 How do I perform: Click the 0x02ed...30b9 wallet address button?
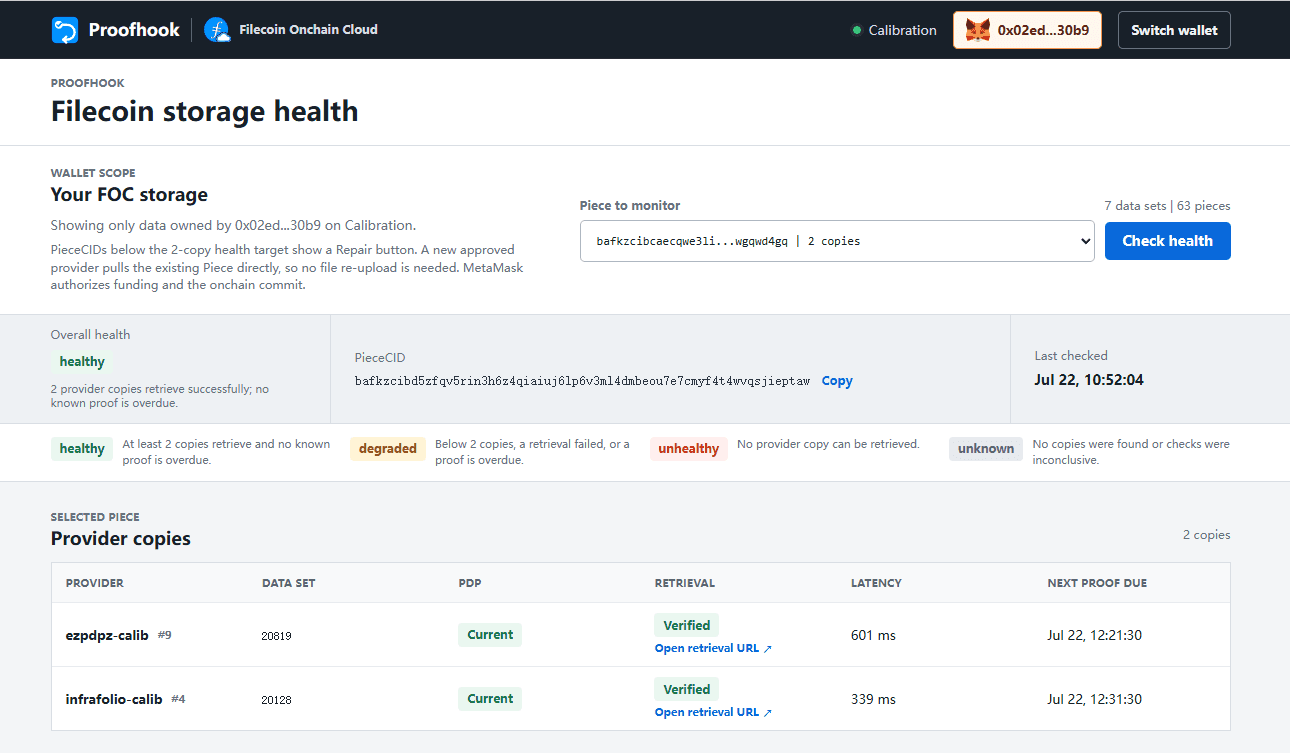point(1027,30)
